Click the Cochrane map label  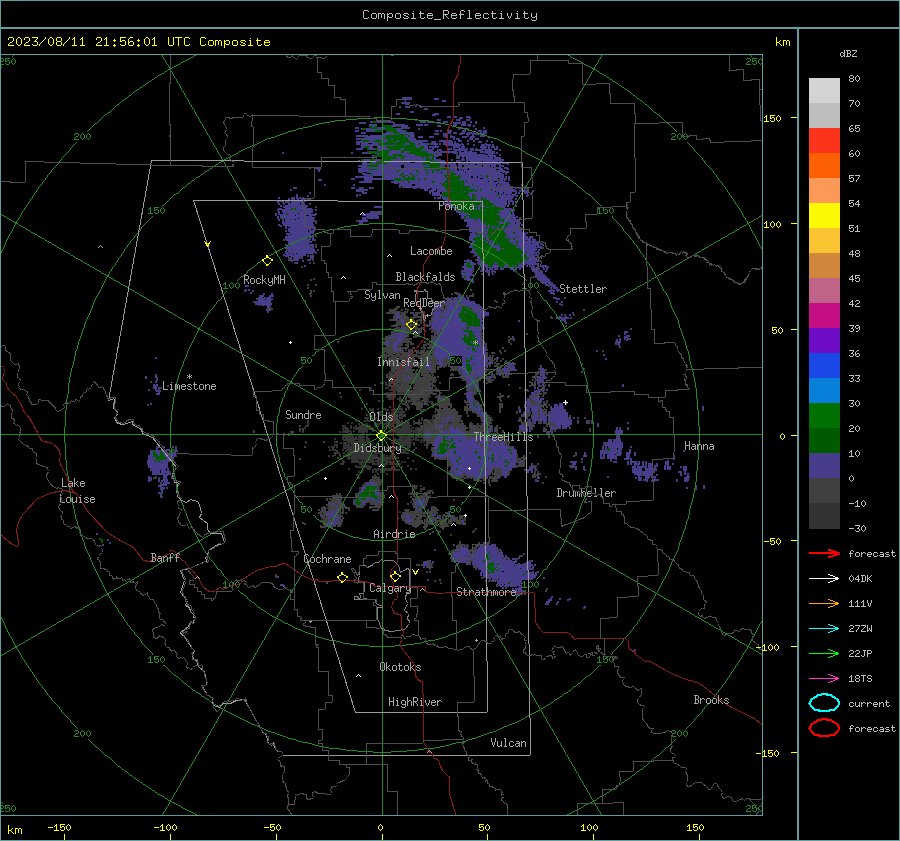click(x=327, y=559)
